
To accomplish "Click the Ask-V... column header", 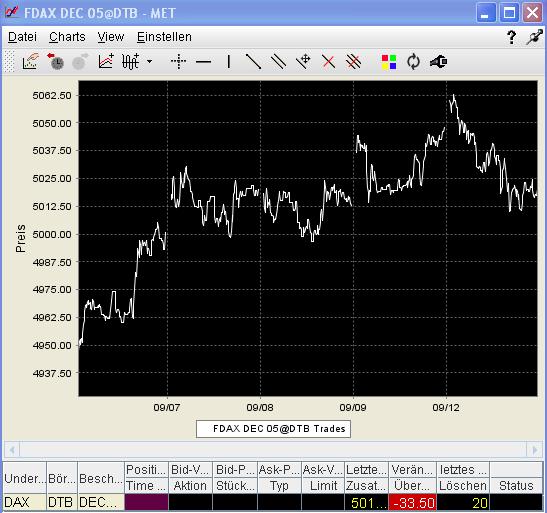I will coord(323,470).
